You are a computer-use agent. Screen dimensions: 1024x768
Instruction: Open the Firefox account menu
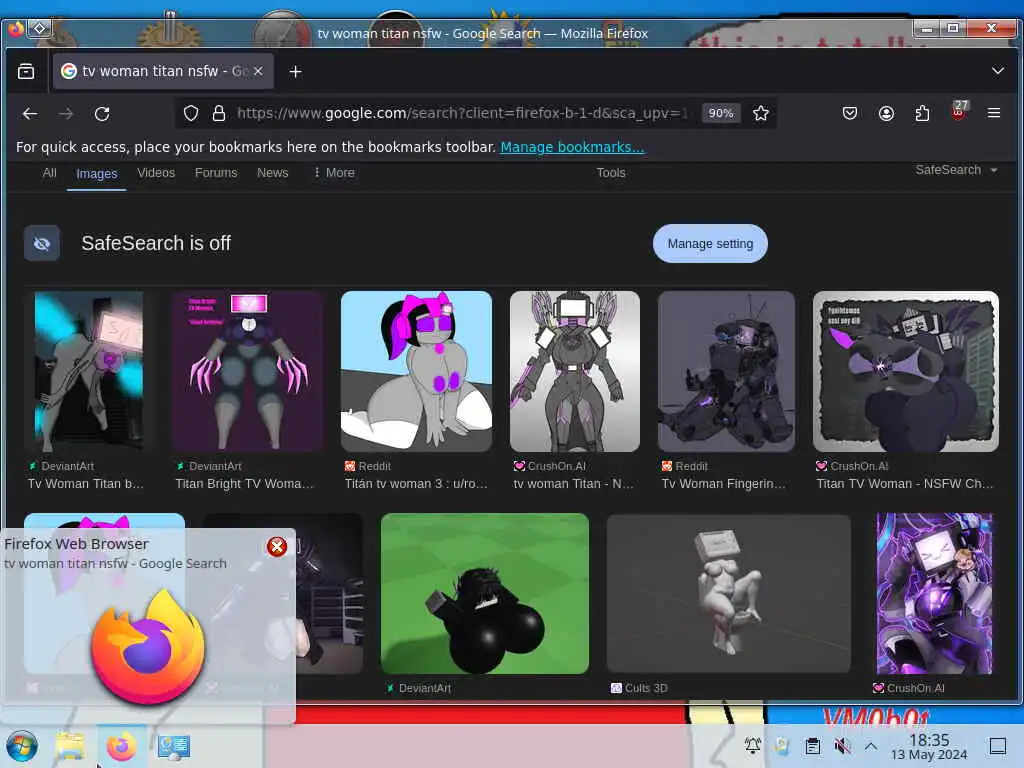pos(886,113)
